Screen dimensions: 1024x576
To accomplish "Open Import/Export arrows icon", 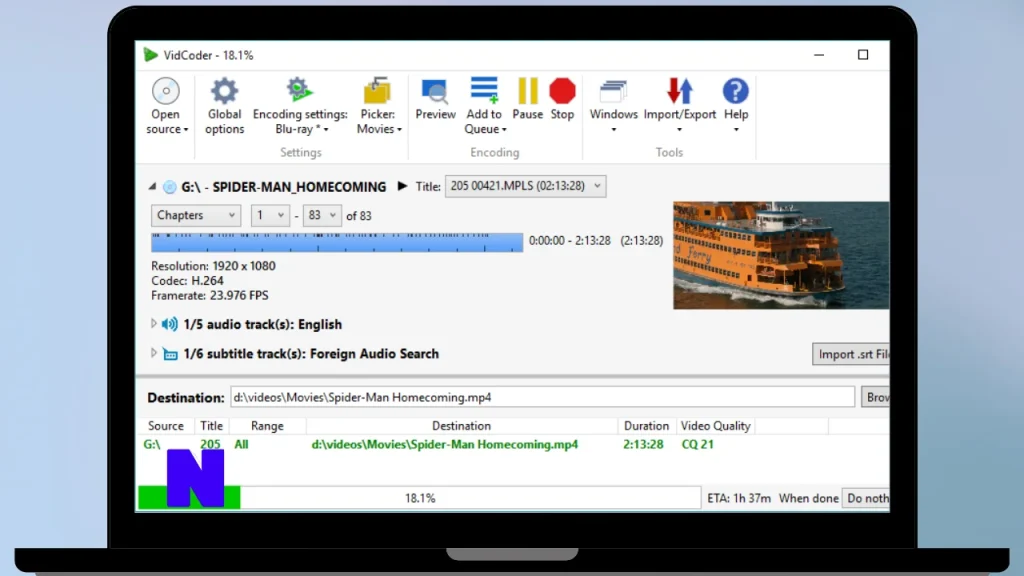I will tap(679, 91).
